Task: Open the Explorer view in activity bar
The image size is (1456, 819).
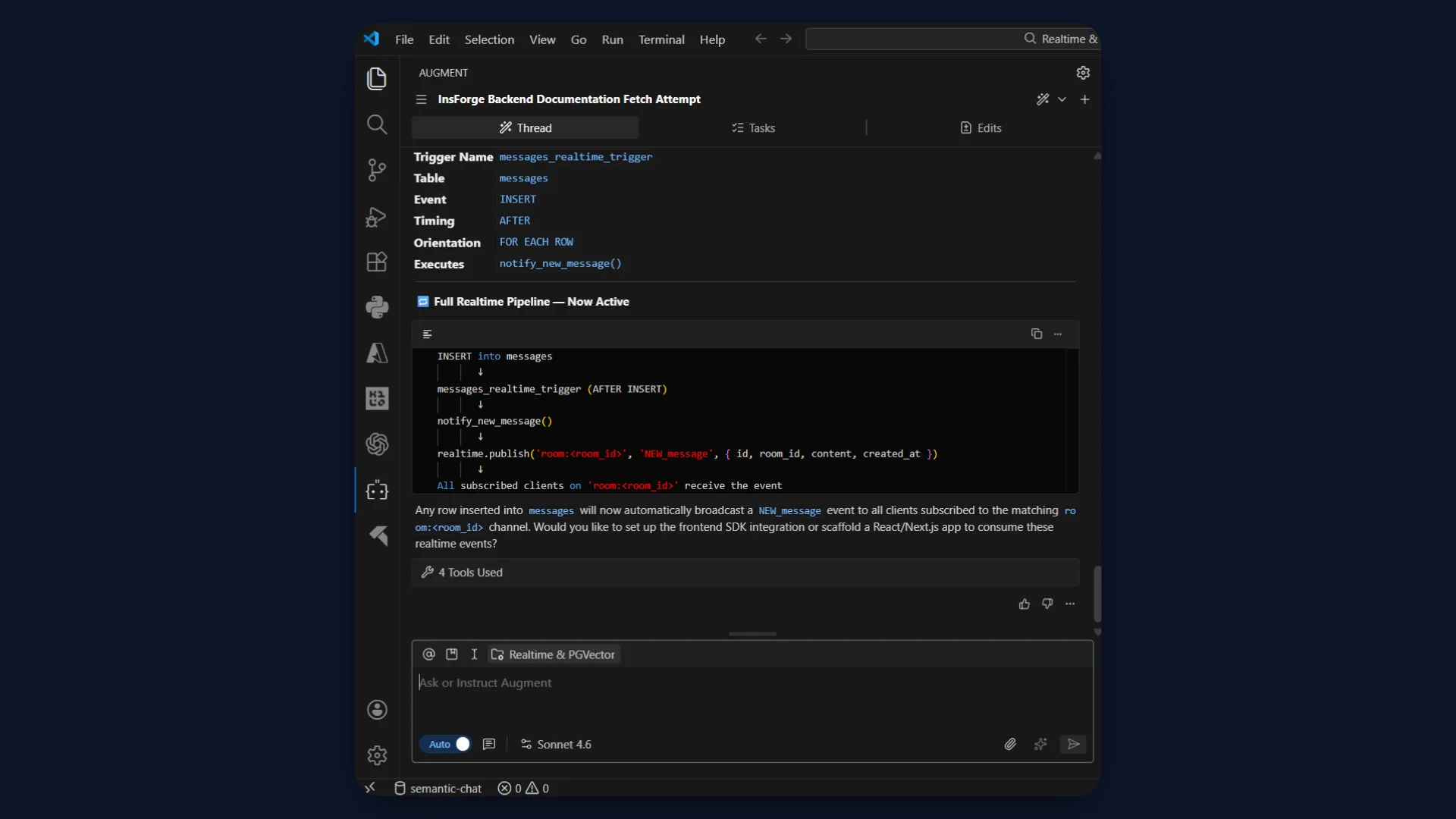Action: pos(377,79)
